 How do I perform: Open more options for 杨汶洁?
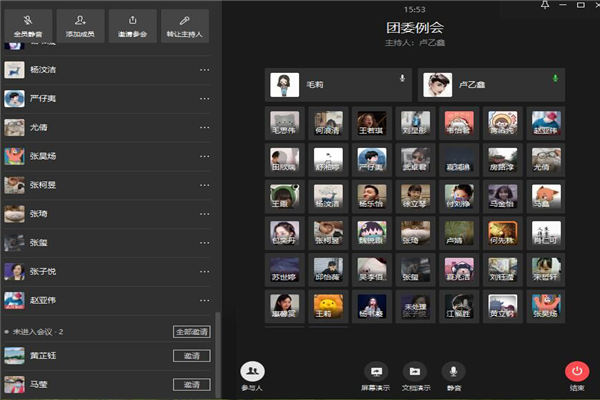[205, 70]
